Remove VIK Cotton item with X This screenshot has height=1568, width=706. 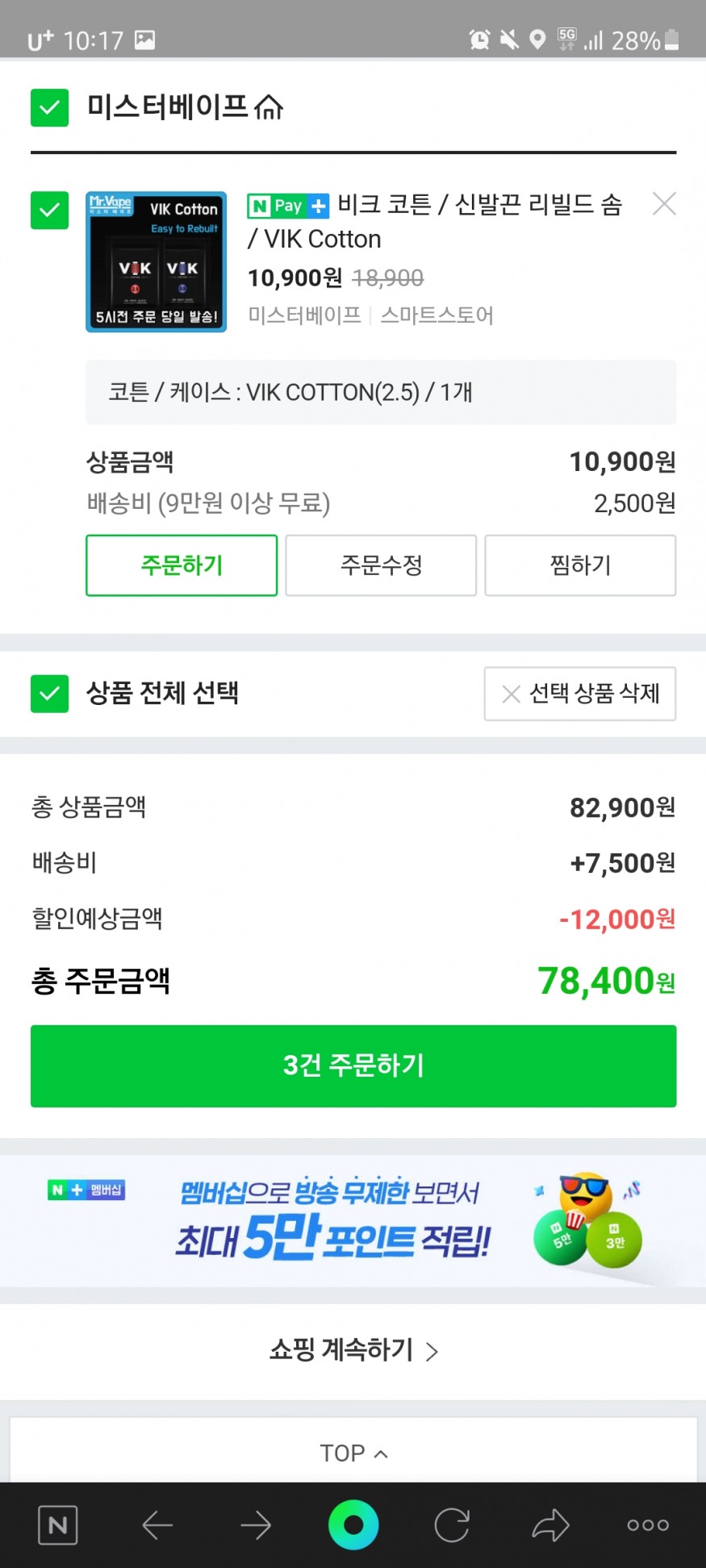(664, 204)
